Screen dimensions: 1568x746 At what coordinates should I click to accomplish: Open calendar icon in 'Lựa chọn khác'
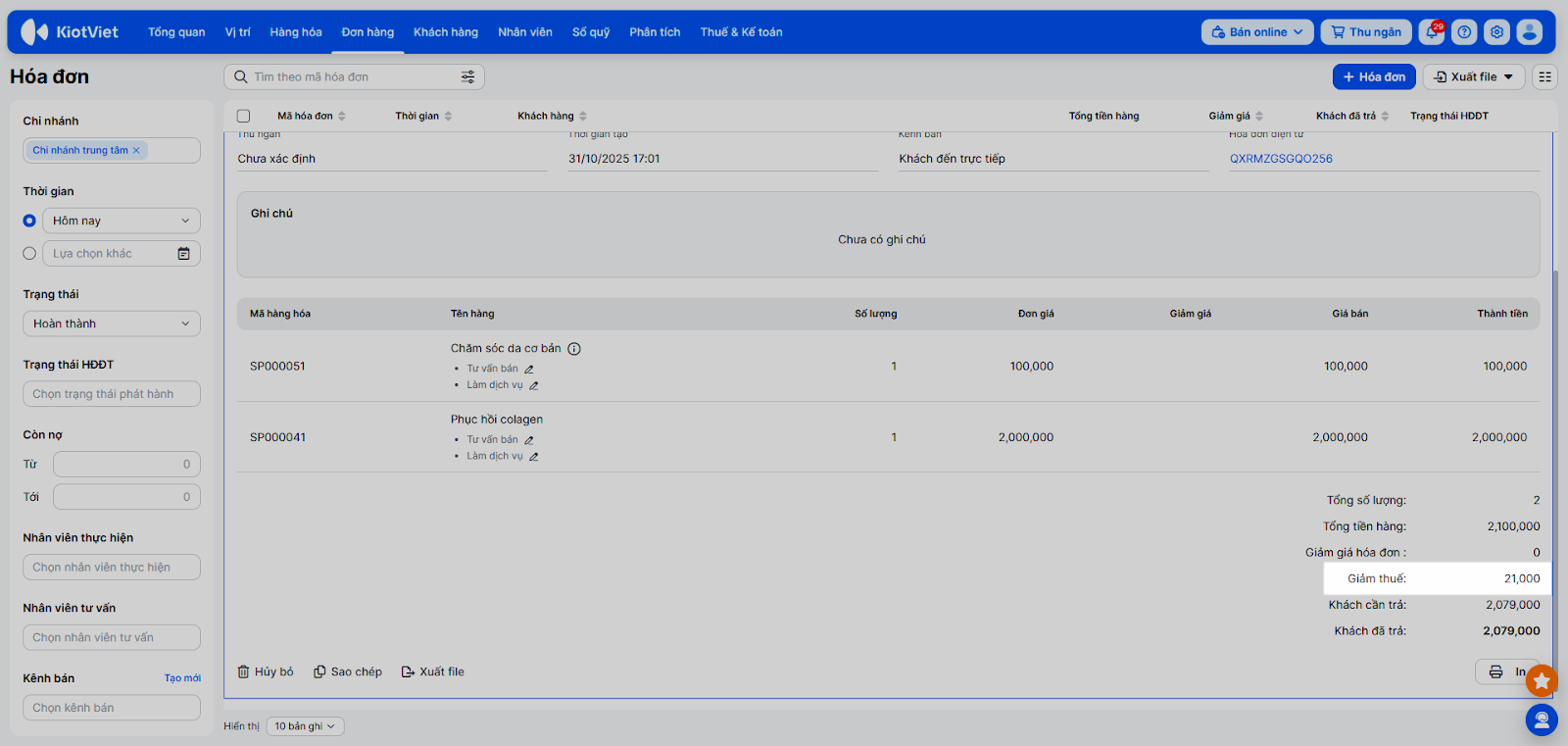(183, 254)
